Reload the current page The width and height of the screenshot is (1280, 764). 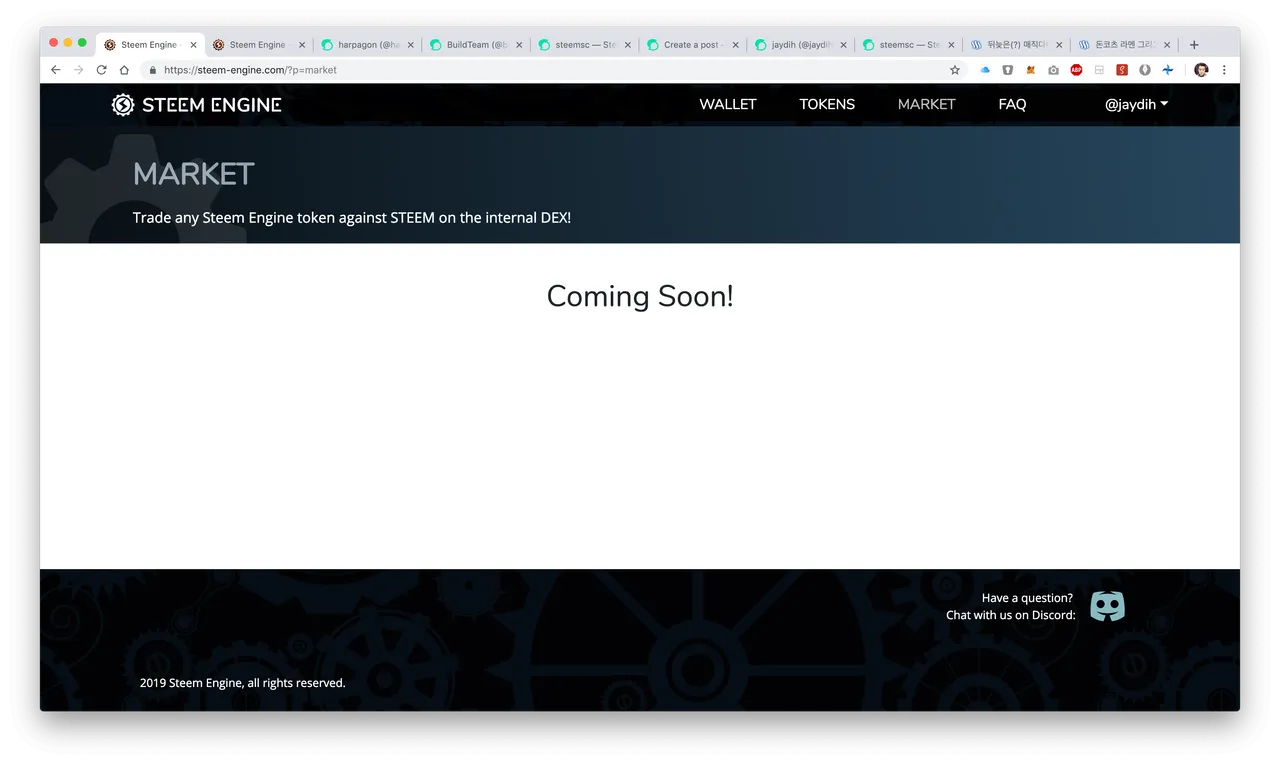101,70
